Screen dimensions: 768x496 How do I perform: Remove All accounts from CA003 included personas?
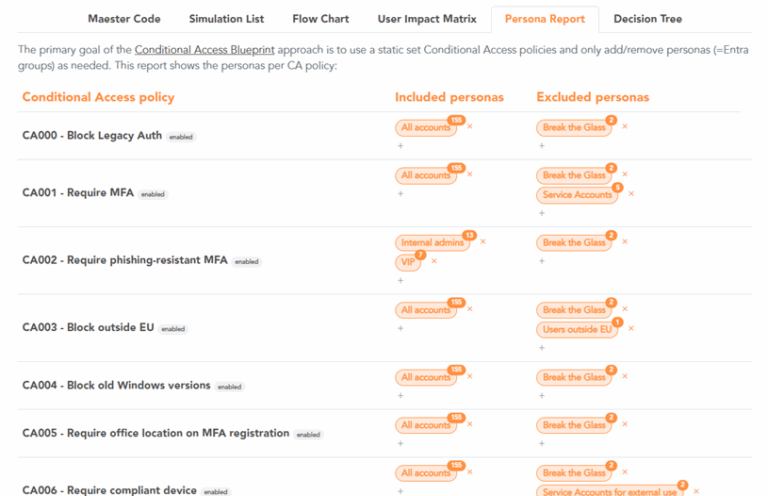(470, 309)
